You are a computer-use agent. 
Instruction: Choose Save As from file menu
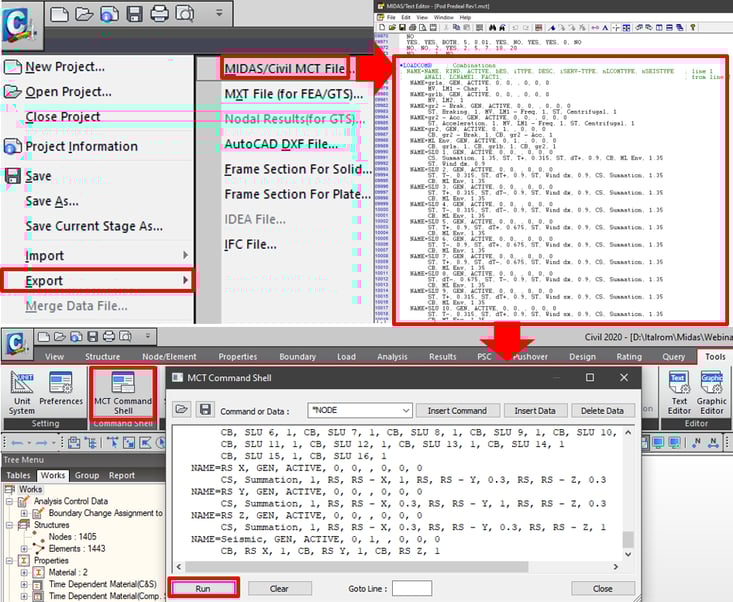(52, 201)
